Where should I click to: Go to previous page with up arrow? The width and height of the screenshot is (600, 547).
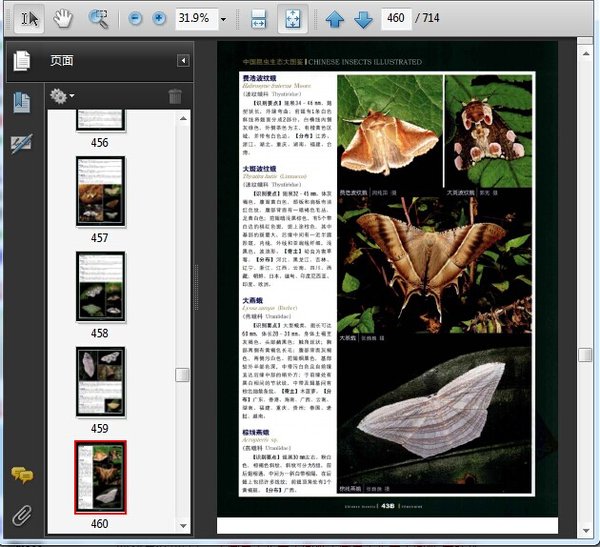click(x=335, y=19)
